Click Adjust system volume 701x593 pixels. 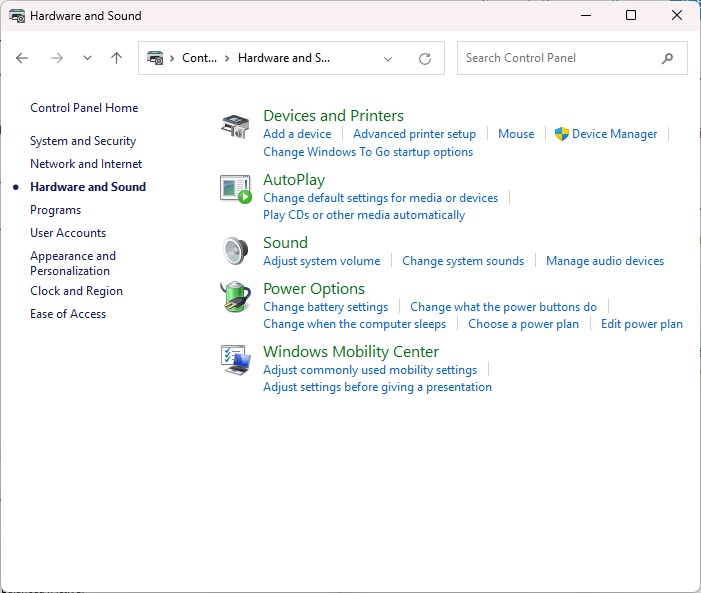(322, 261)
